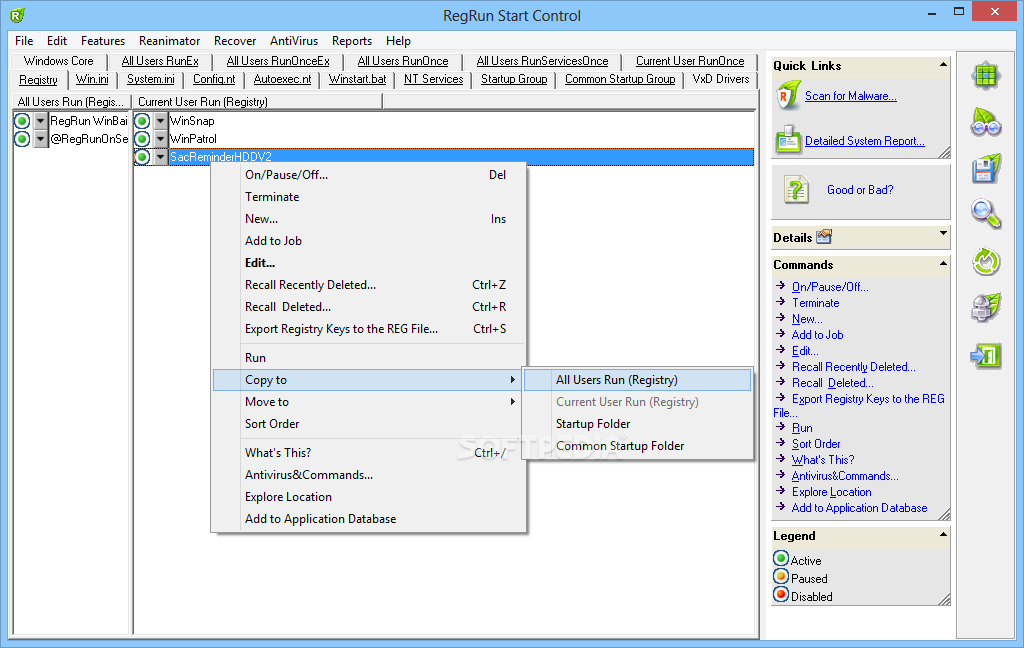
Task: Open dropdown arrow beside @RegRunOnSe
Action: point(40,139)
